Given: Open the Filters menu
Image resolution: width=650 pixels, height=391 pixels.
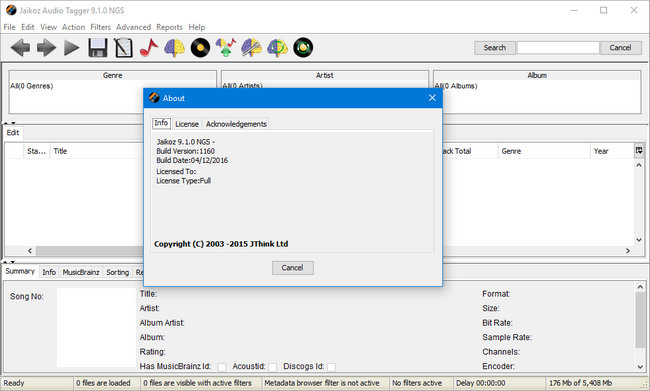Looking at the screenshot, I should pyautogui.click(x=101, y=27).
